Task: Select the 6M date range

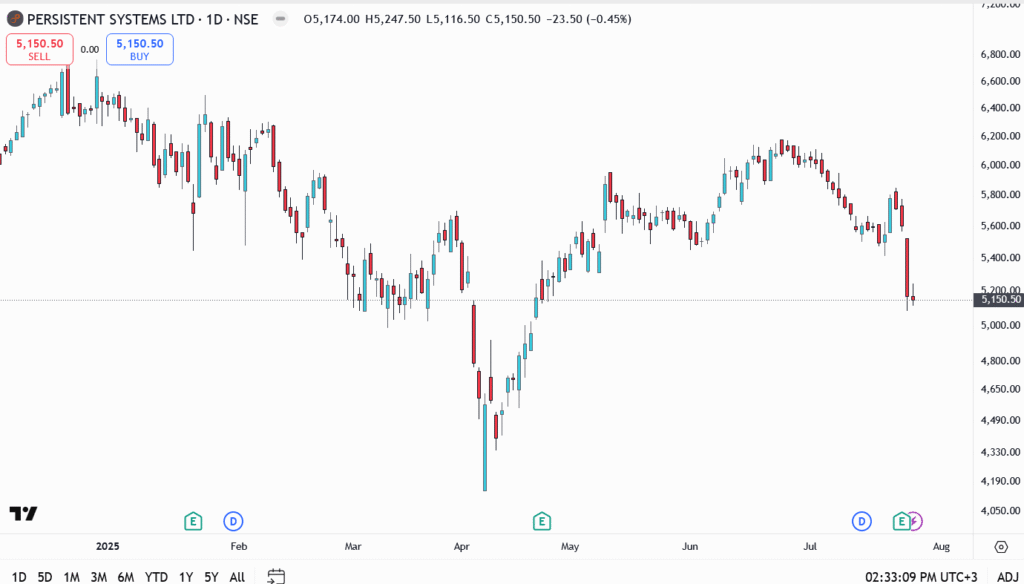Action: pos(125,577)
